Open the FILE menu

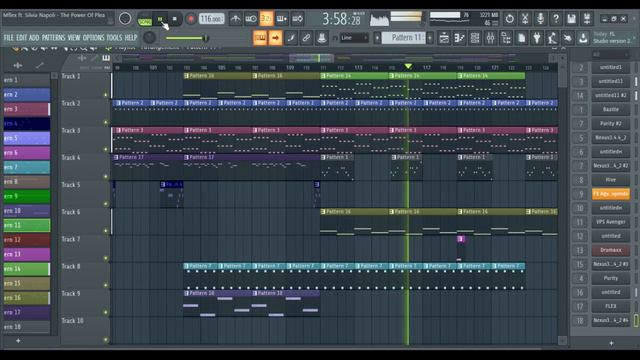pyautogui.click(x=9, y=38)
